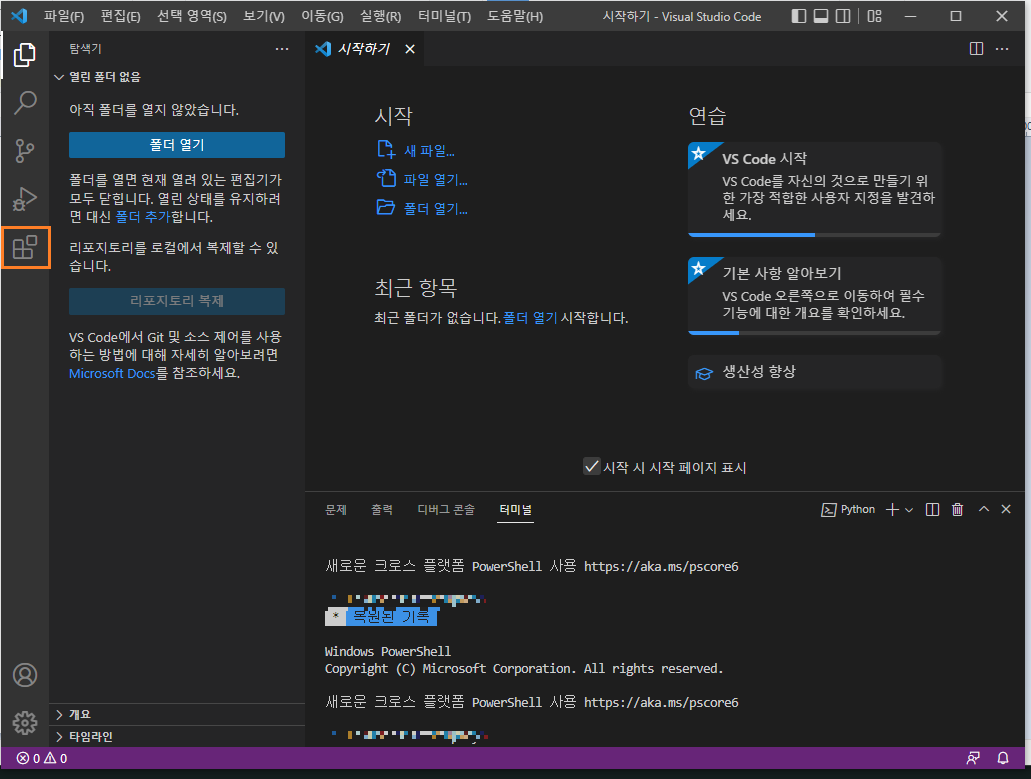Screen dimensions: 1031x779
Task: Uncheck 시작 시 시작 페이지 표시 checkbox
Action: (x=591, y=466)
